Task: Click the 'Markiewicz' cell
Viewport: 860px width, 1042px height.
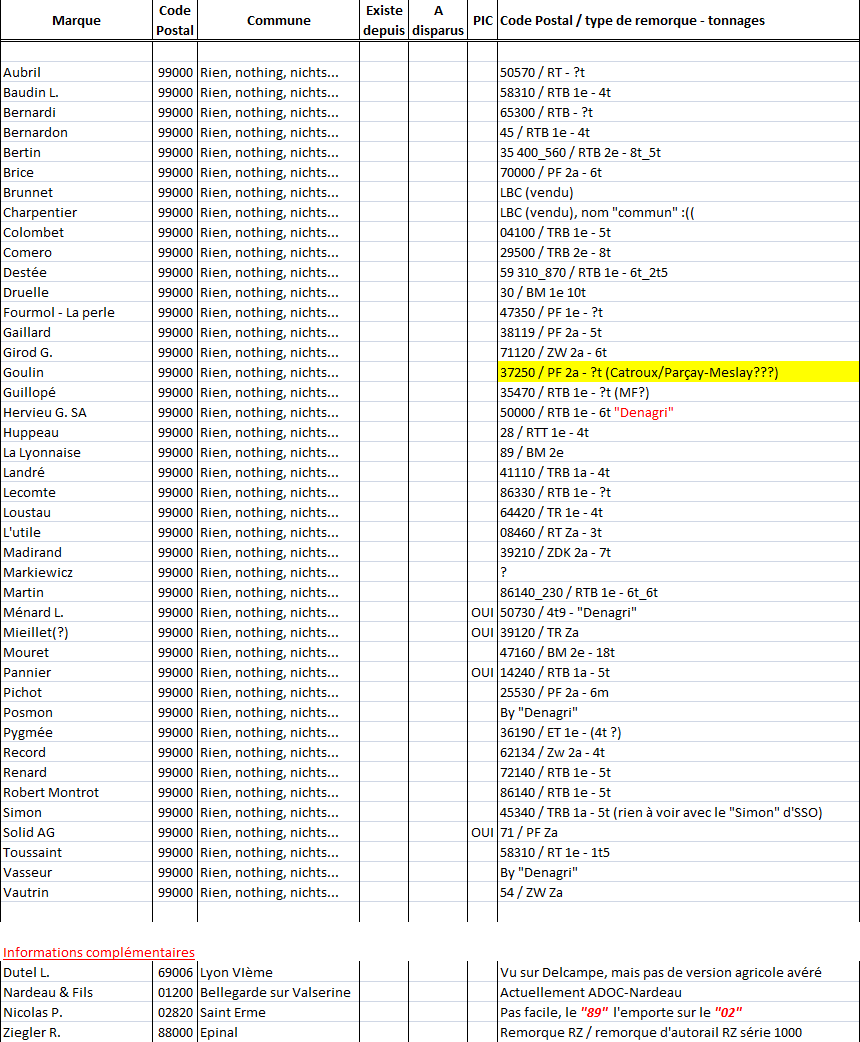Action: click(76, 572)
